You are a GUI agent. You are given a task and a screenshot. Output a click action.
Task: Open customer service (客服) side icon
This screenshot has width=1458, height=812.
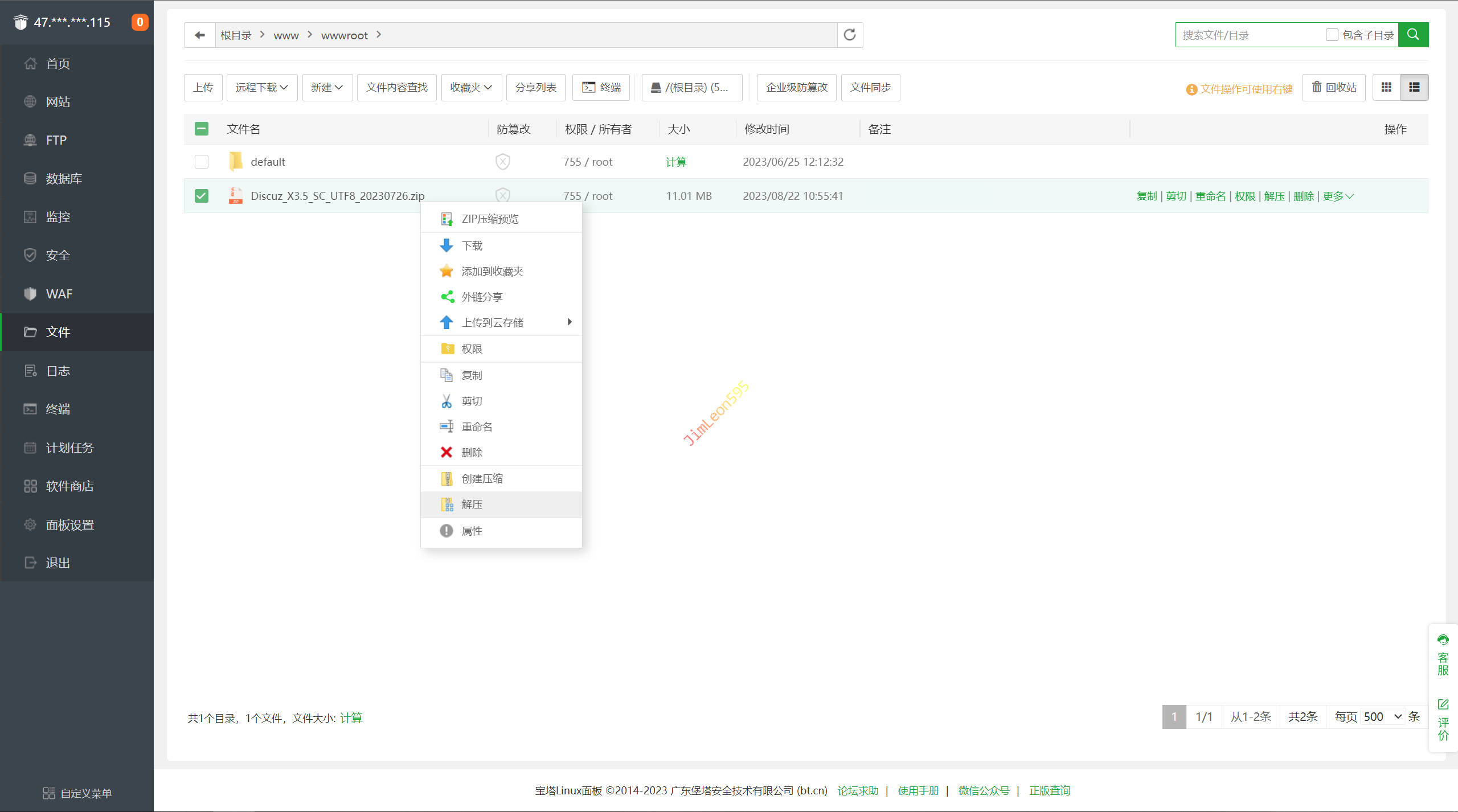tap(1443, 655)
